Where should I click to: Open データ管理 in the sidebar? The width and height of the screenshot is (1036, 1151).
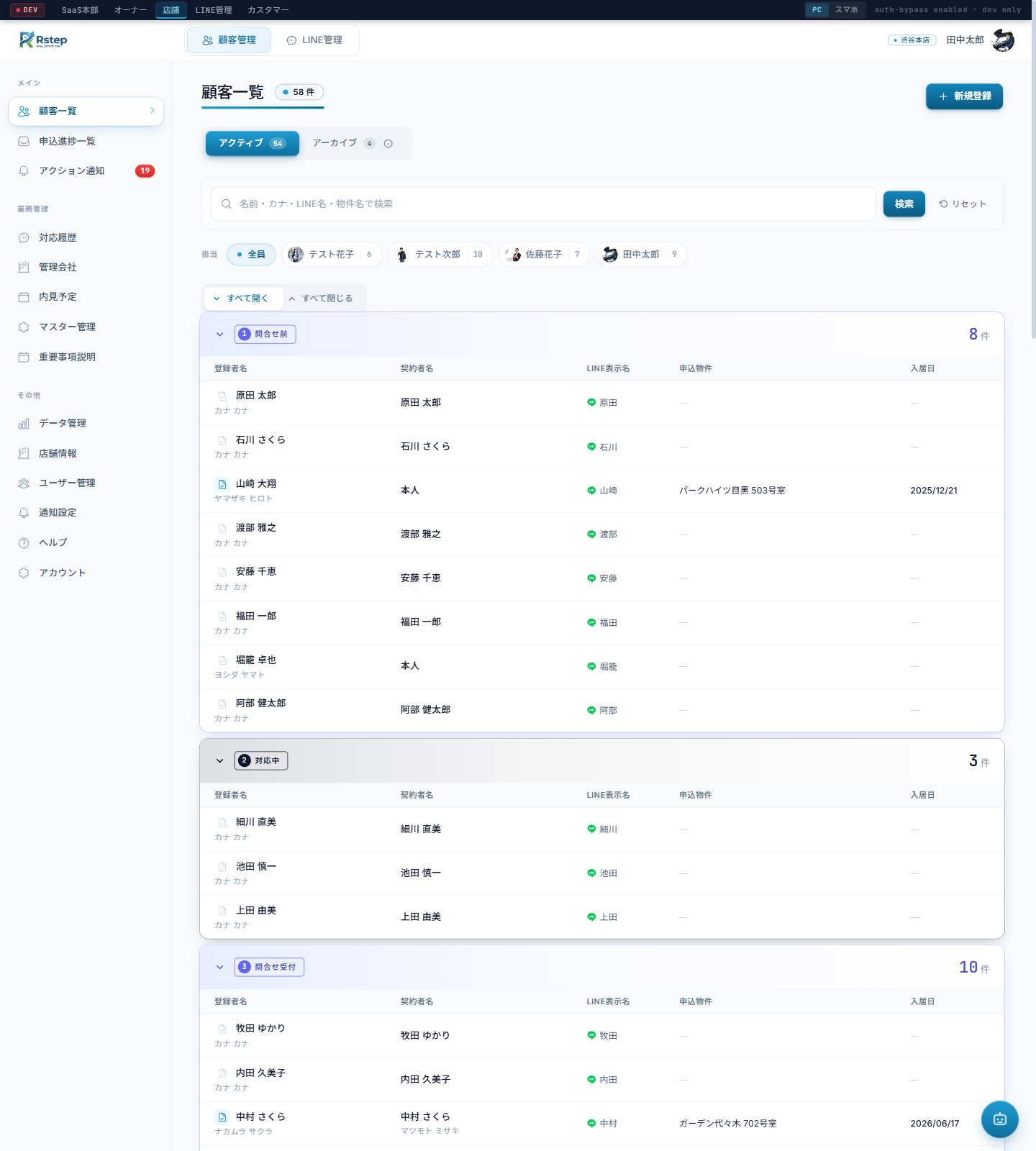[x=86, y=423]
